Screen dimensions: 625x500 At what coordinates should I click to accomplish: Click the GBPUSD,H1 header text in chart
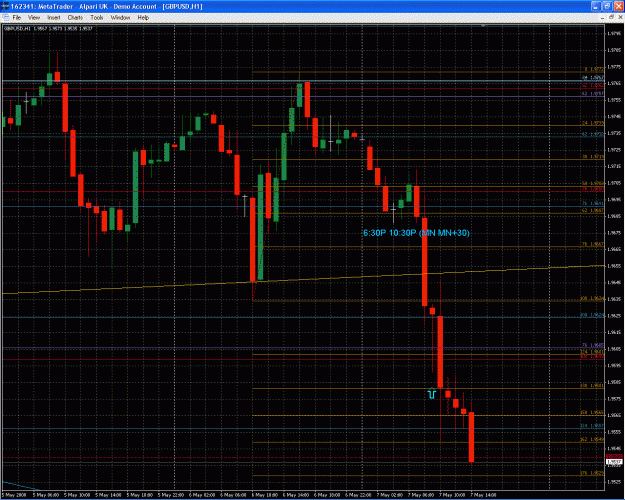[x=48, y=29]
